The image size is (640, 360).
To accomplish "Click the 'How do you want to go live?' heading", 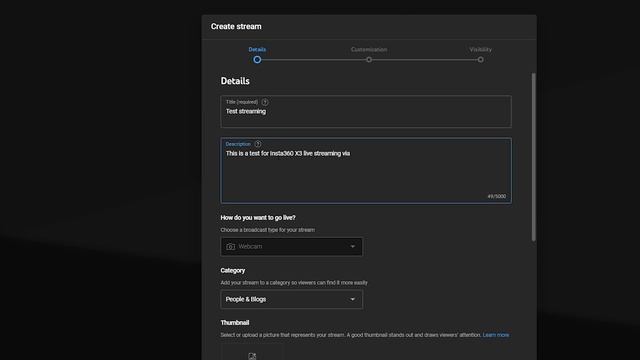I will 258,218.
